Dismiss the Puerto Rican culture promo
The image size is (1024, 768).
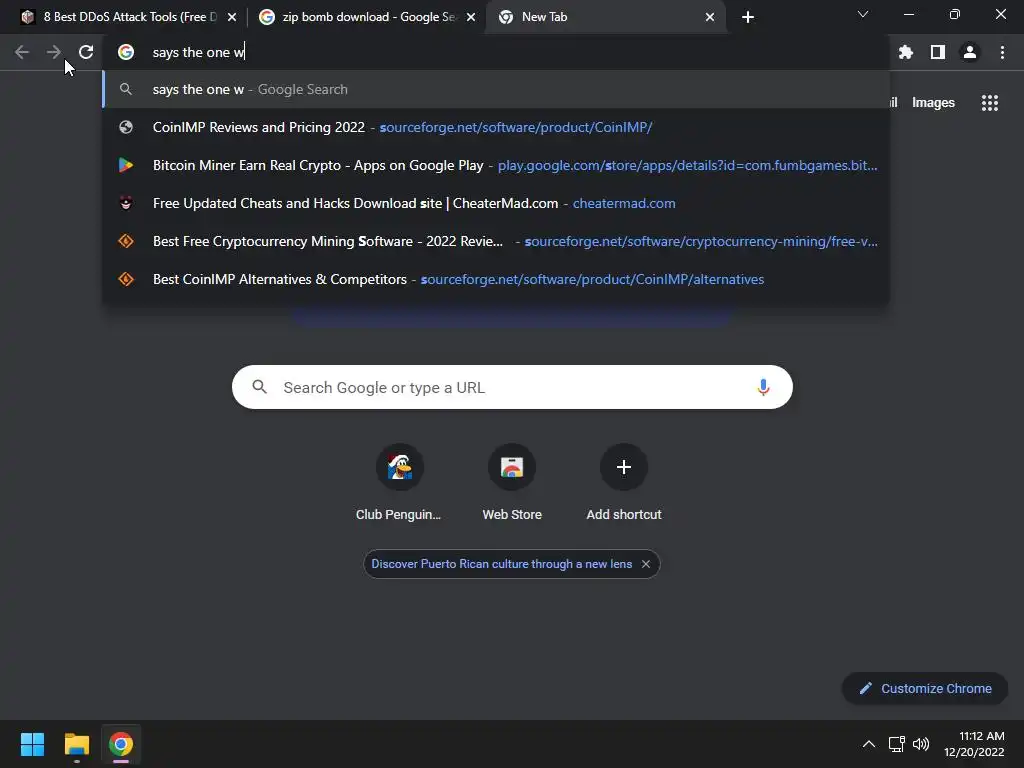(x=646, y=564)
